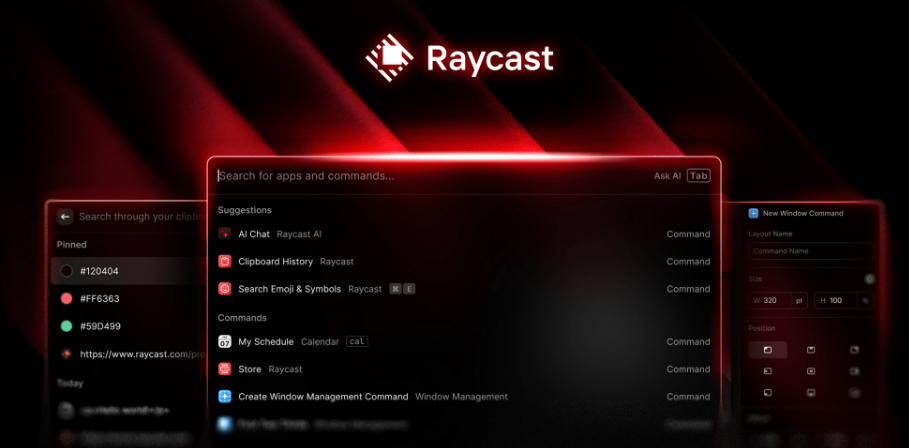
Task: Select the centered window position icon
Action: tap(811, 371)
